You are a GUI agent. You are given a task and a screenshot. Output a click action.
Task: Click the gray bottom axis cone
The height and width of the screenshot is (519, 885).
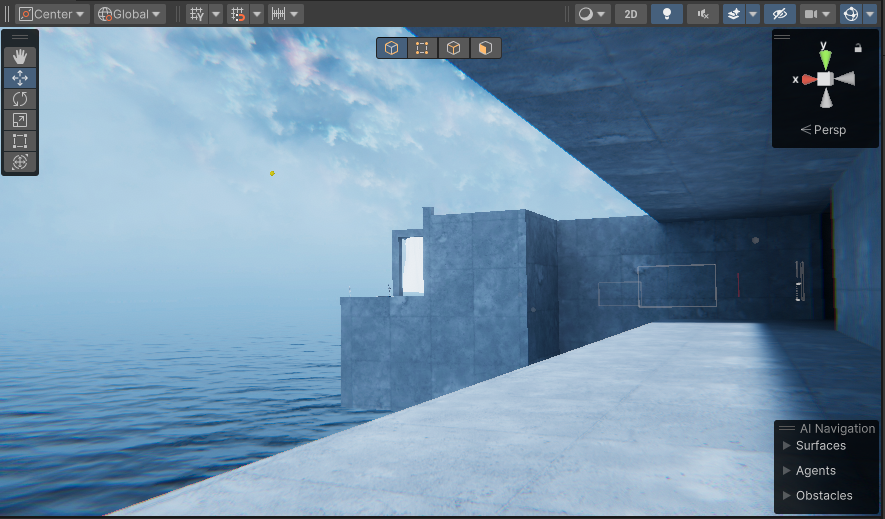point(826,98)
